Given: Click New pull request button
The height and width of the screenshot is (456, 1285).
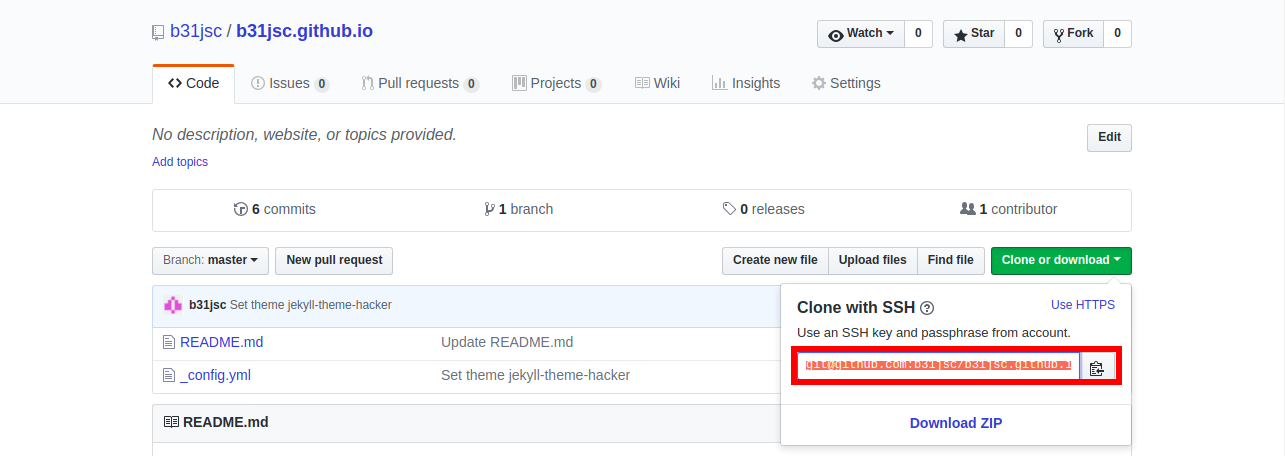Looking at the screenshot, I should click(x=334, y=260).
